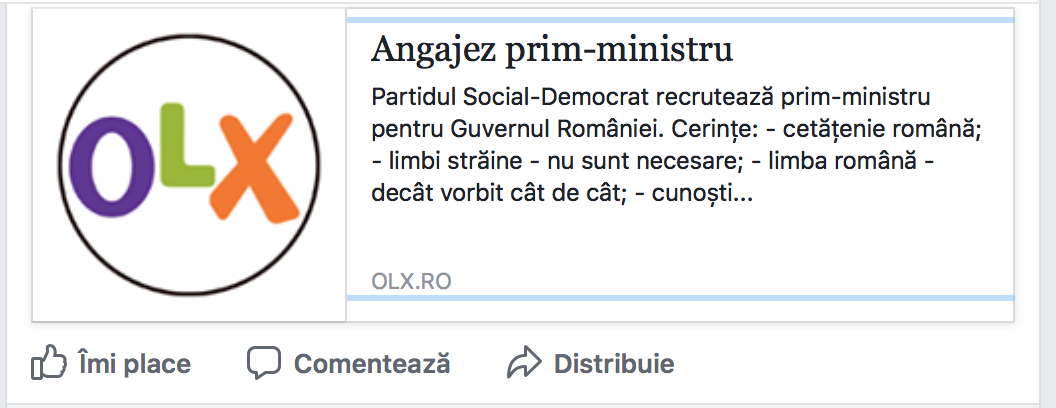This screenshot has width=1056, height=408.
Task: Click the comment speech bubble icon
Action: point(264,362)
